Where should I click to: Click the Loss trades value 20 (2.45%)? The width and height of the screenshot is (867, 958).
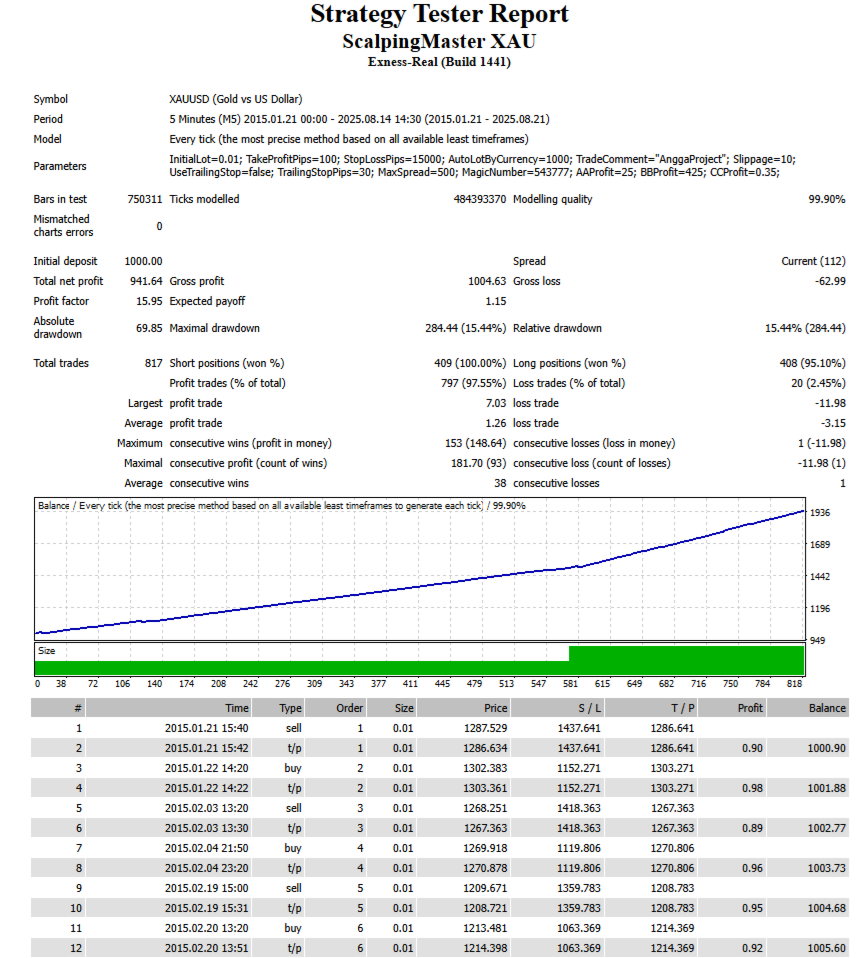click(x=818, y=383)
